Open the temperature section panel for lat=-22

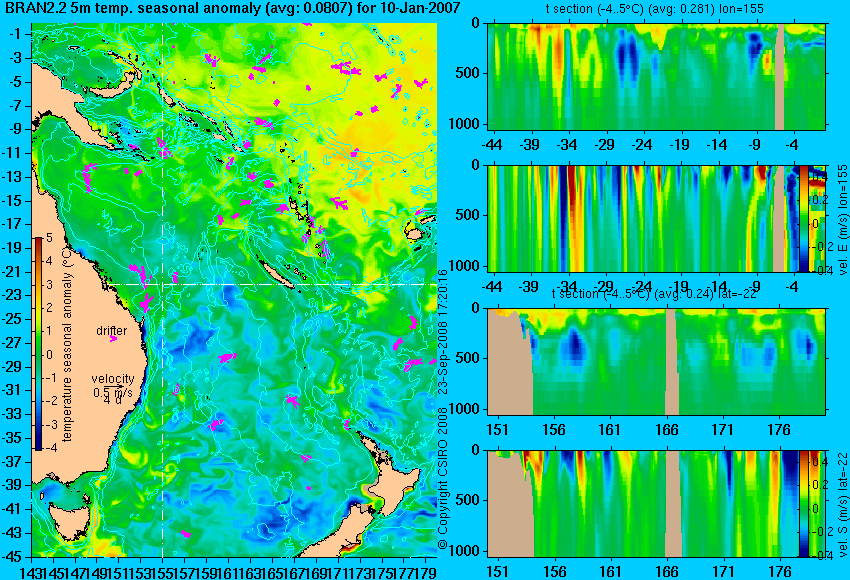click(x=656, y=362)
